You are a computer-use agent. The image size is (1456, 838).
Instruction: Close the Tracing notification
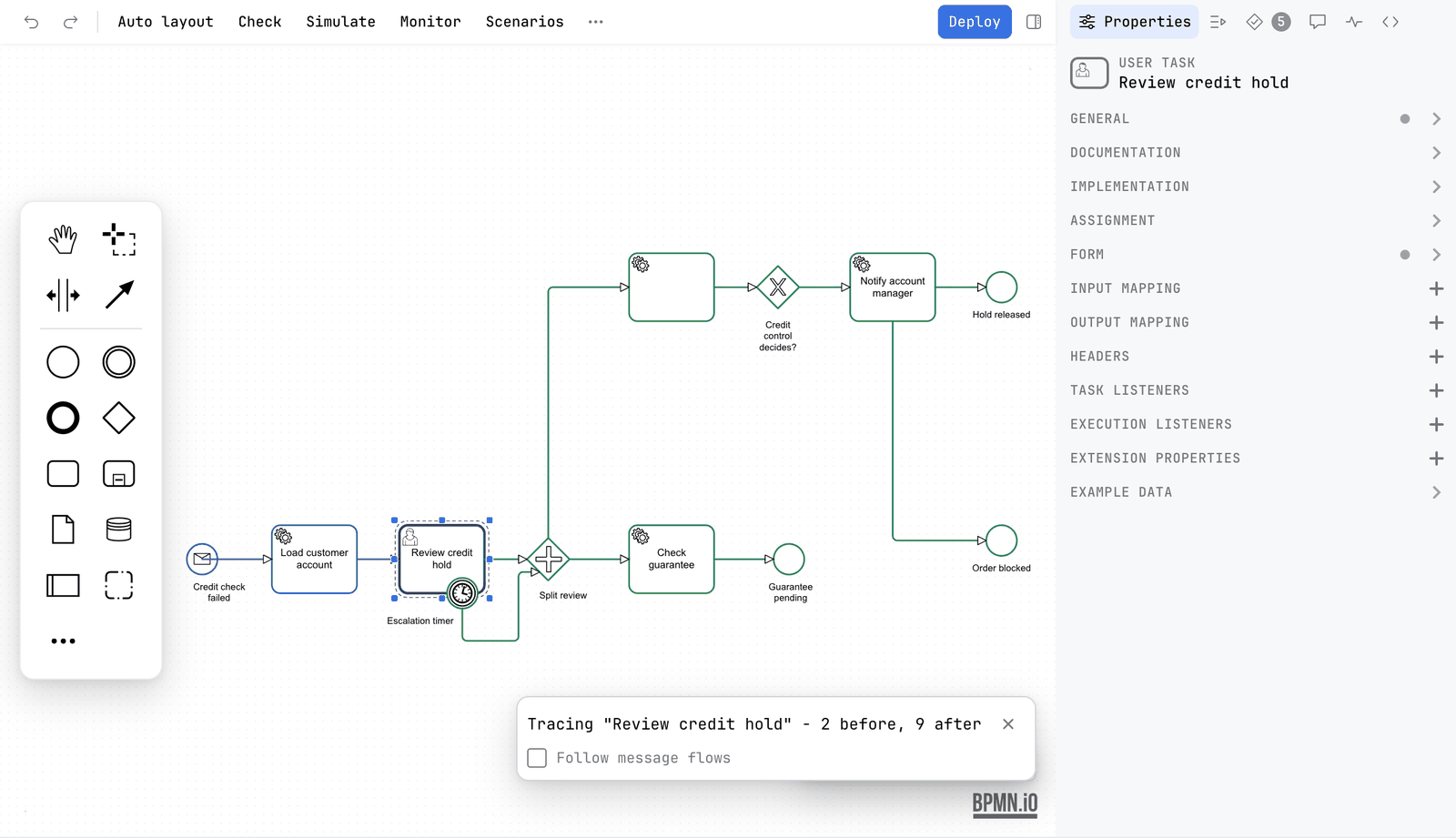[1008, 724]
